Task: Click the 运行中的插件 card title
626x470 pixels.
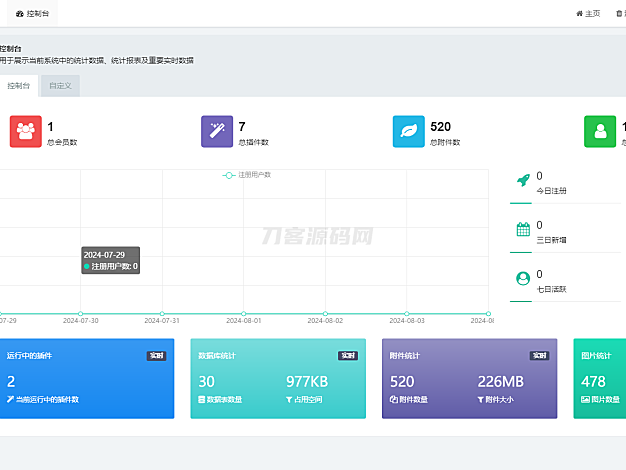Action: [29, 355]
